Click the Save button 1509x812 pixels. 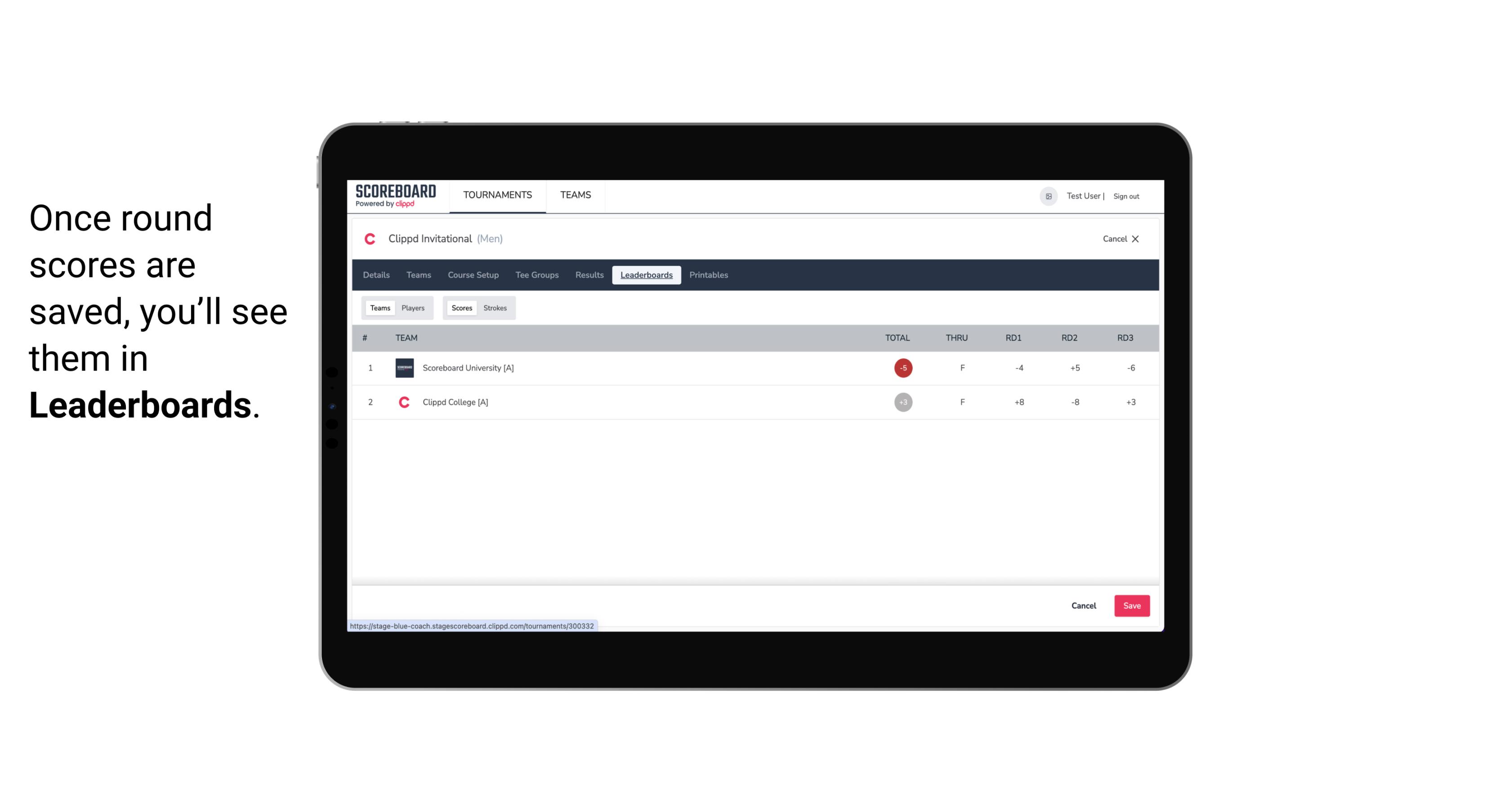[1130, 605]
